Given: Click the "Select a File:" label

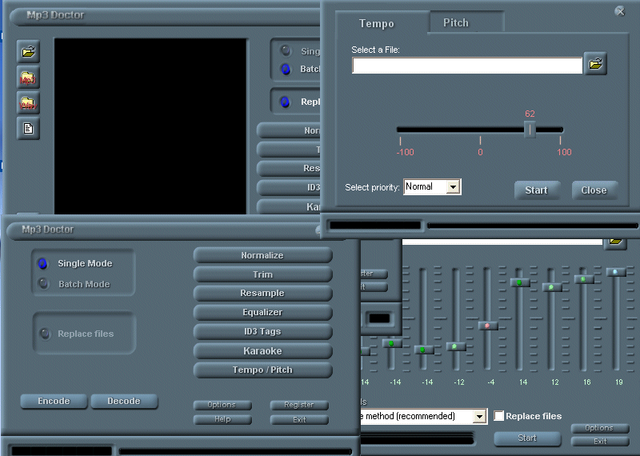Looking at the screenshot, I should [x=376, y=50].
